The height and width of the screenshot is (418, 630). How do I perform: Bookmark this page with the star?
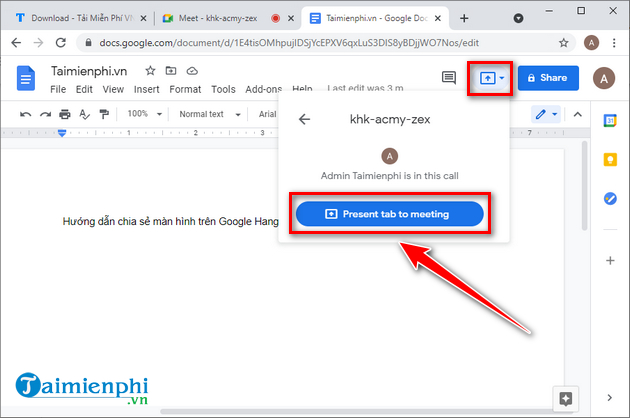point(563,43)
